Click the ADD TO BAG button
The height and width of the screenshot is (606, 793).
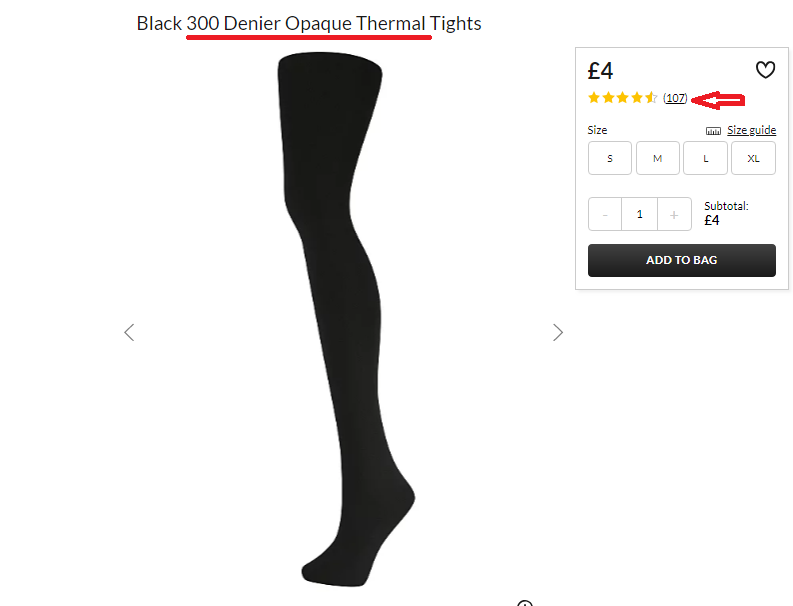click(682, 260)
